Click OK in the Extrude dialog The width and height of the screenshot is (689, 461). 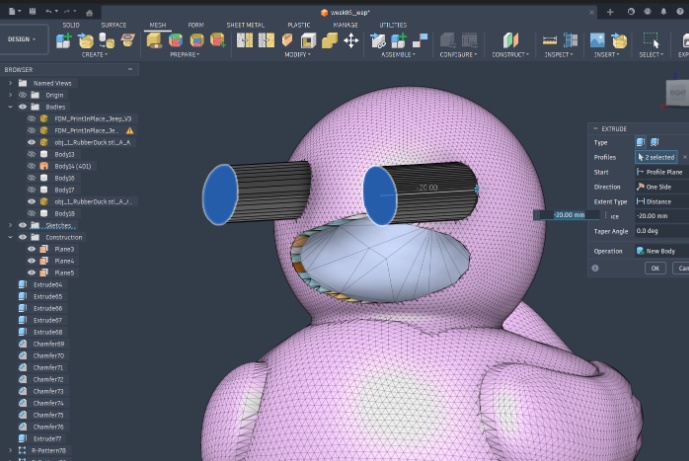tap(655, 268)
